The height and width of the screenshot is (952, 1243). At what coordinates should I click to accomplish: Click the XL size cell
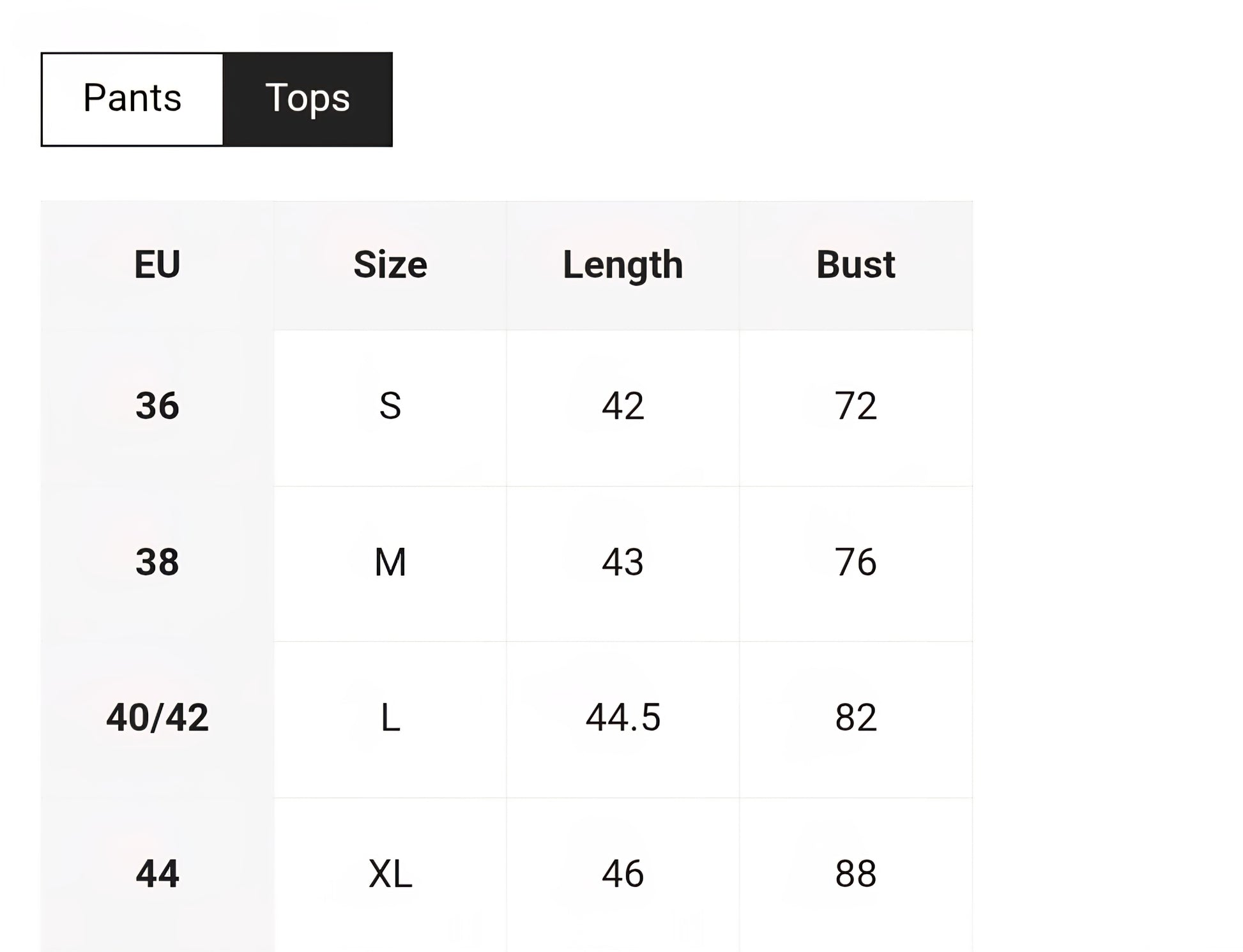point(390,874)
